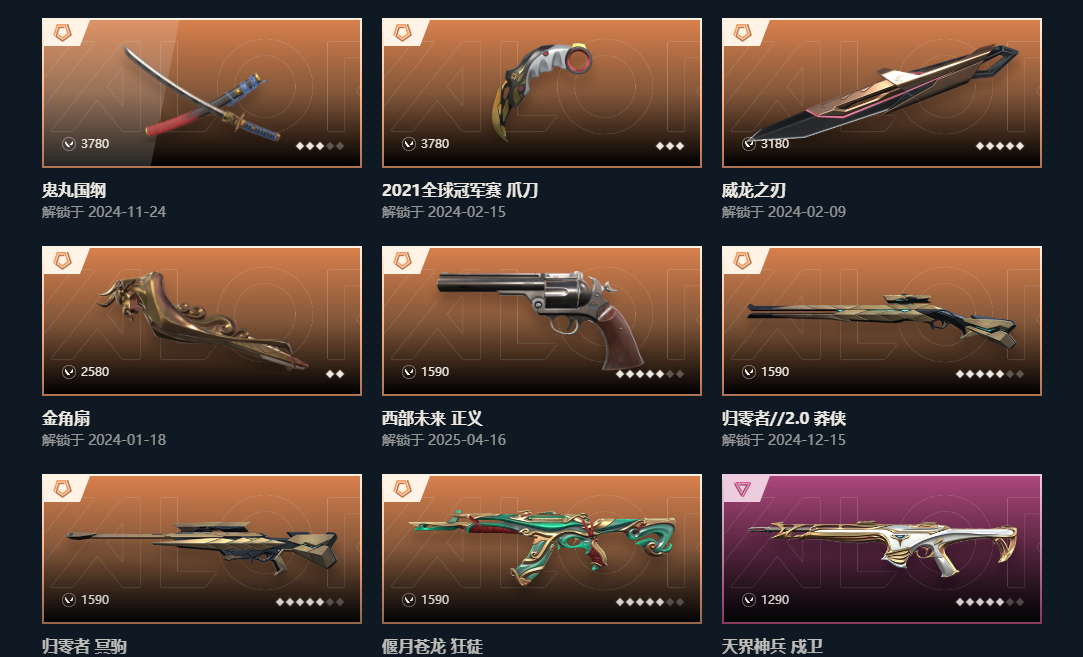Image resolution: width=1083 pixels, height=657 pixels.
Task: Open the 鬼丸国纲 katana skin card
Action: tap(202, 93)
